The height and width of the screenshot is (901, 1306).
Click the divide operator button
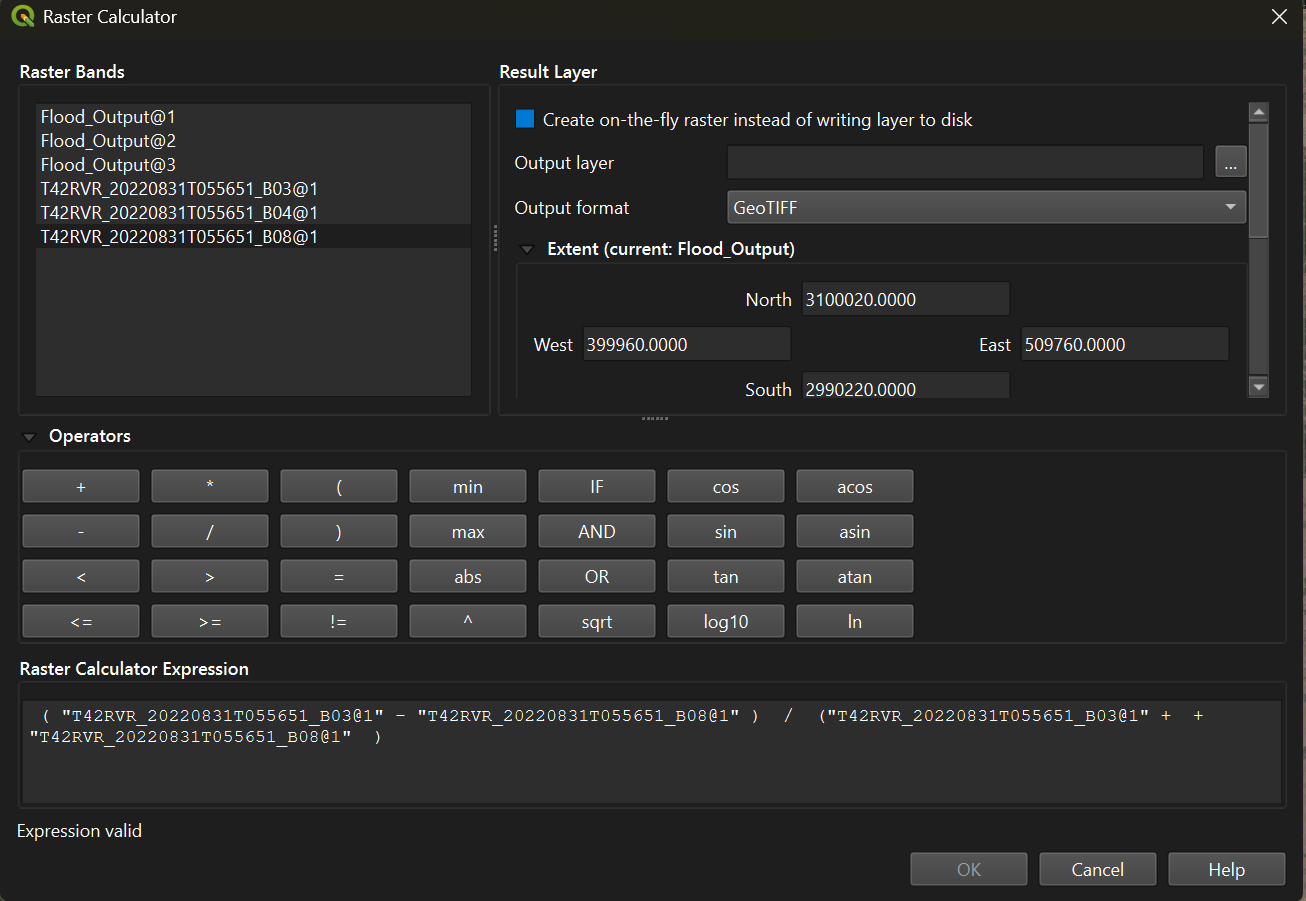[210, 532]
